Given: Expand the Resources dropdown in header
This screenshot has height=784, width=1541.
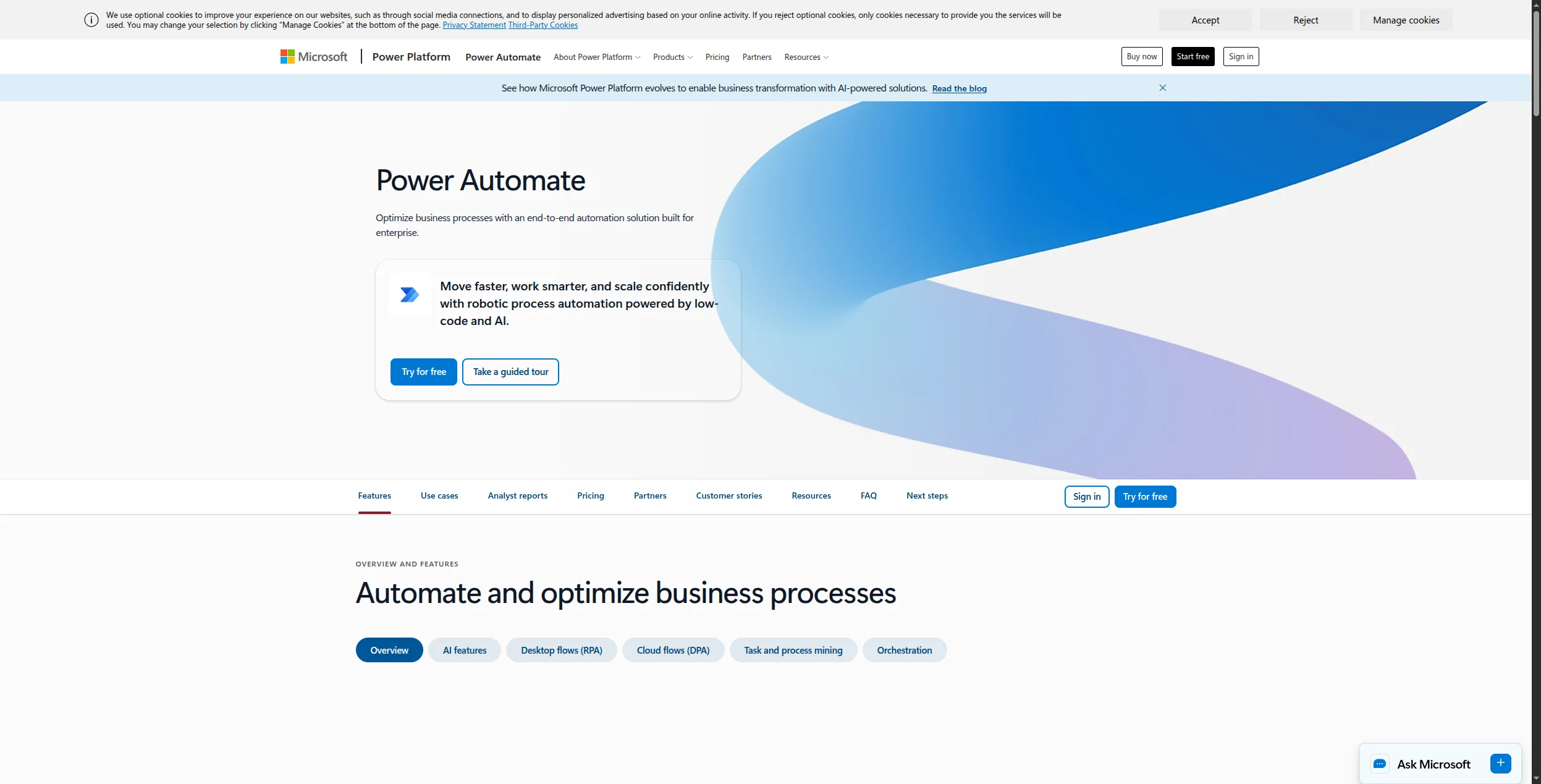Looking at the screenshot, I should 806,57.
